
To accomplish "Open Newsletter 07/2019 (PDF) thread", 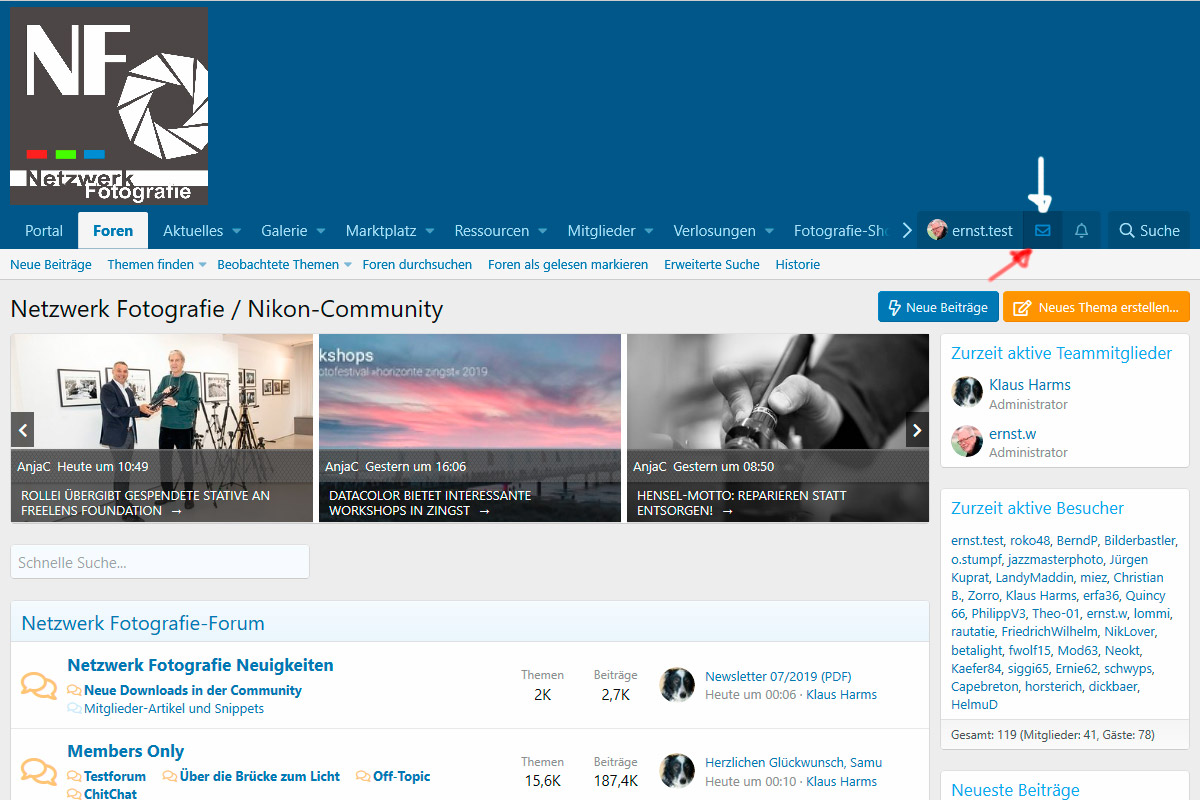I will click(778, 676).
